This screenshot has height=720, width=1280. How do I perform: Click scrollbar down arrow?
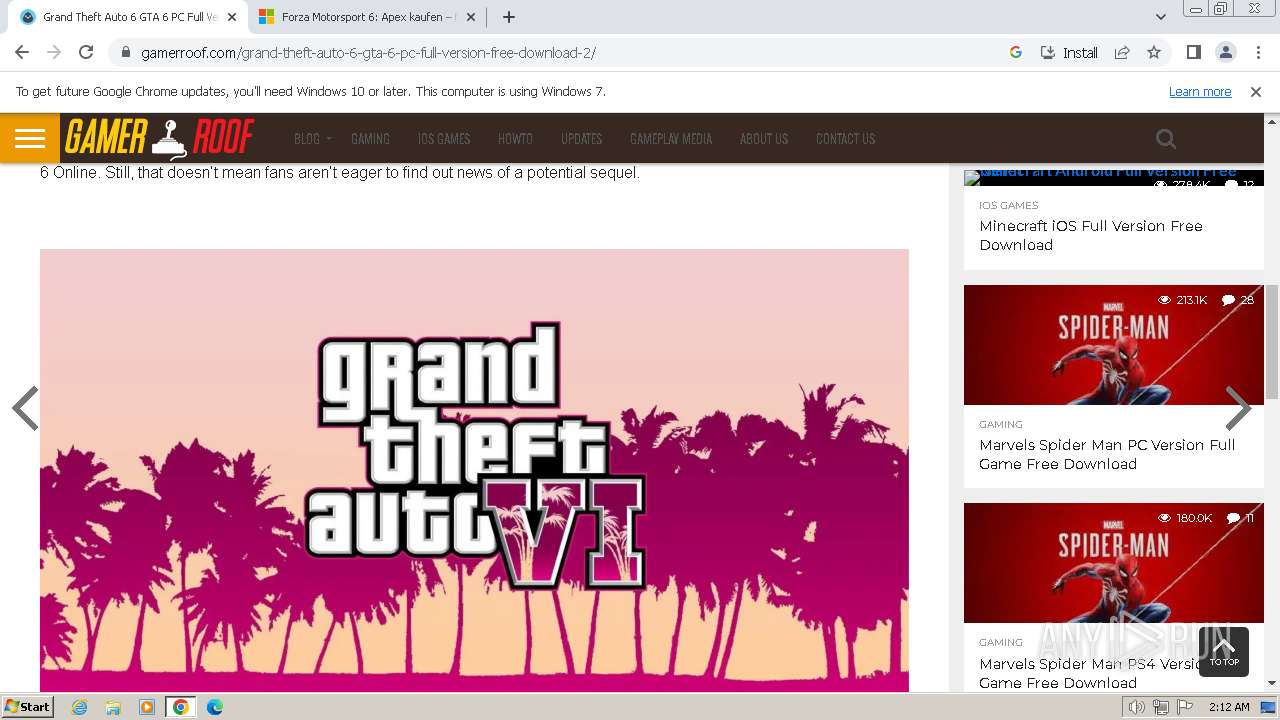[1272, 683]
